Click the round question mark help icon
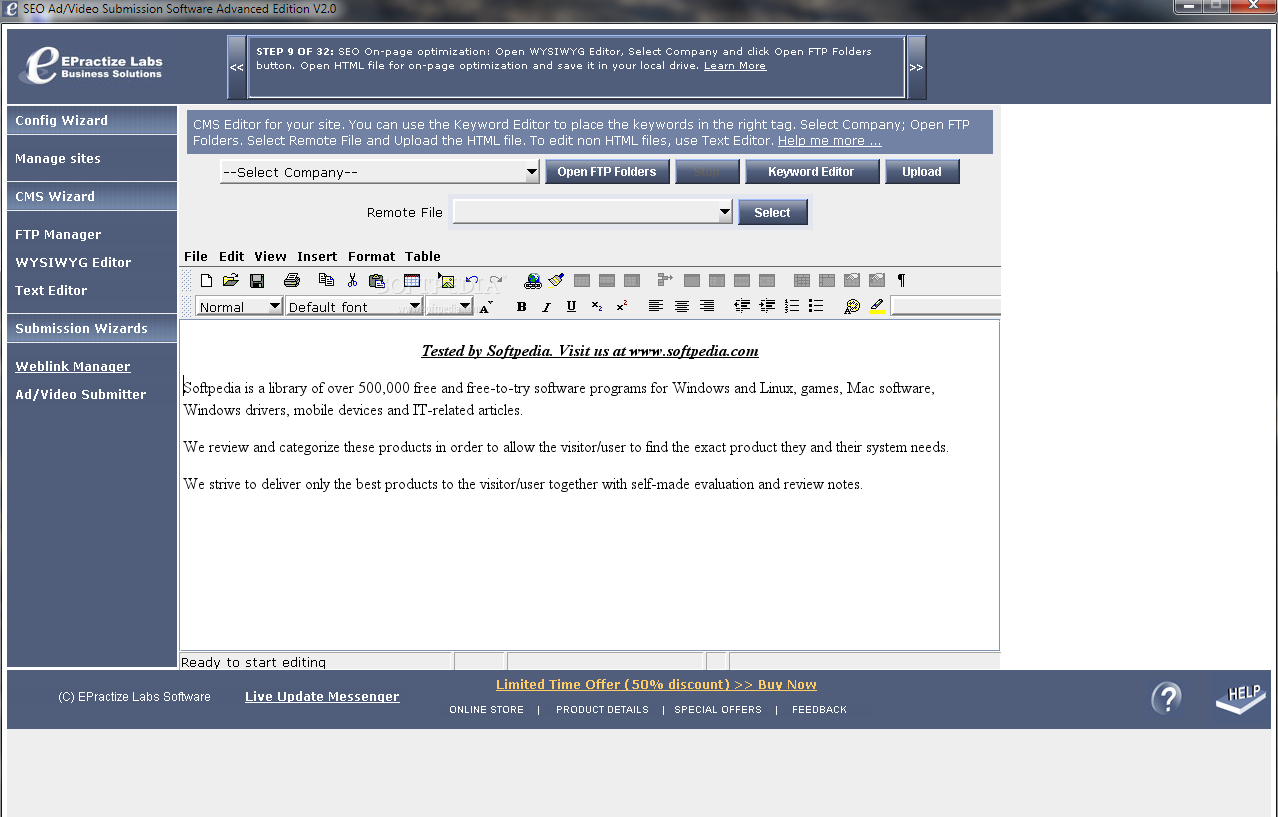1278x817 pixels. (x=1167, y=697)
